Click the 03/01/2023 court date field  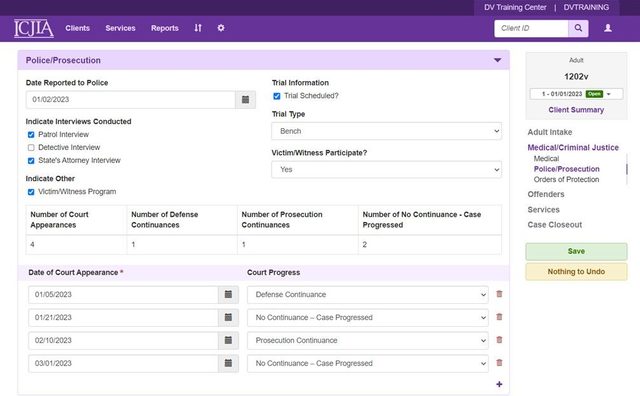[x=123, y=363]
